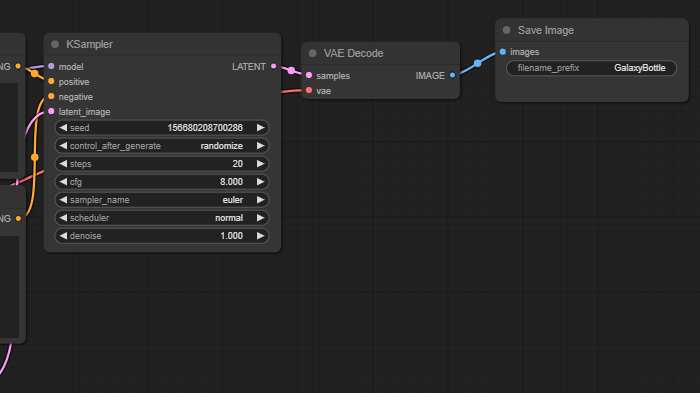Click the IMAGE output socket on VAE Decode
700x393 pixels.
coord(452,75)
